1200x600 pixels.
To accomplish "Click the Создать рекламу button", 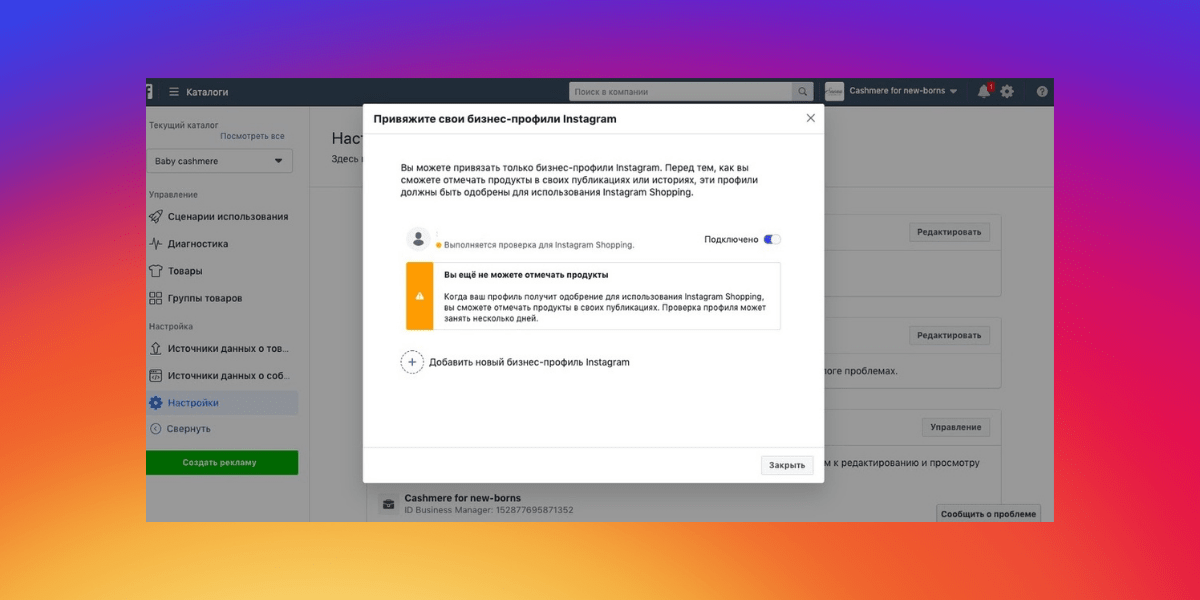I will point(222,462).
